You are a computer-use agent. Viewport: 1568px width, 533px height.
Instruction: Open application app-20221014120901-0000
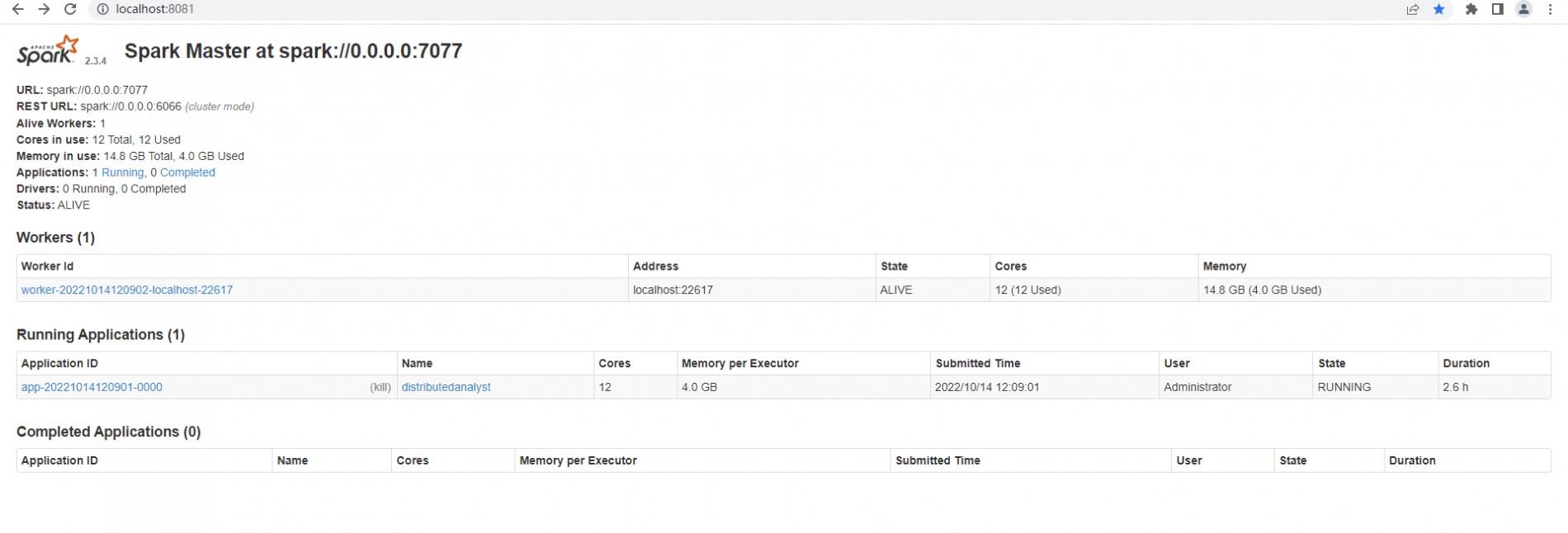pos(92,387)
